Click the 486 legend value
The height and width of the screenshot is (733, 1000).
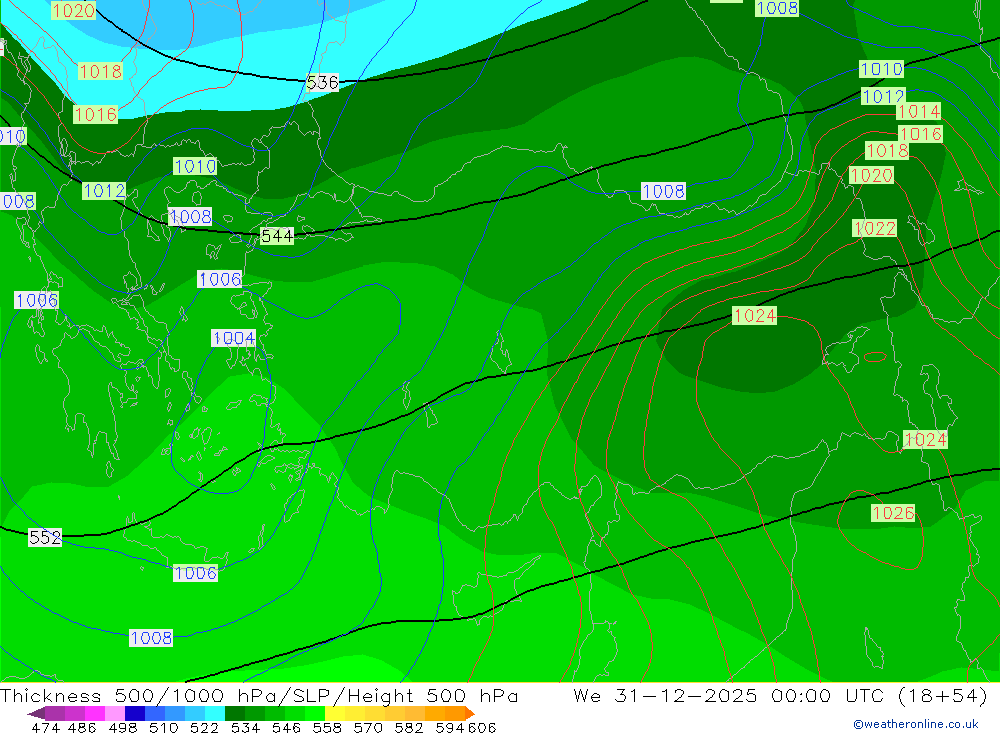(81, 727)
